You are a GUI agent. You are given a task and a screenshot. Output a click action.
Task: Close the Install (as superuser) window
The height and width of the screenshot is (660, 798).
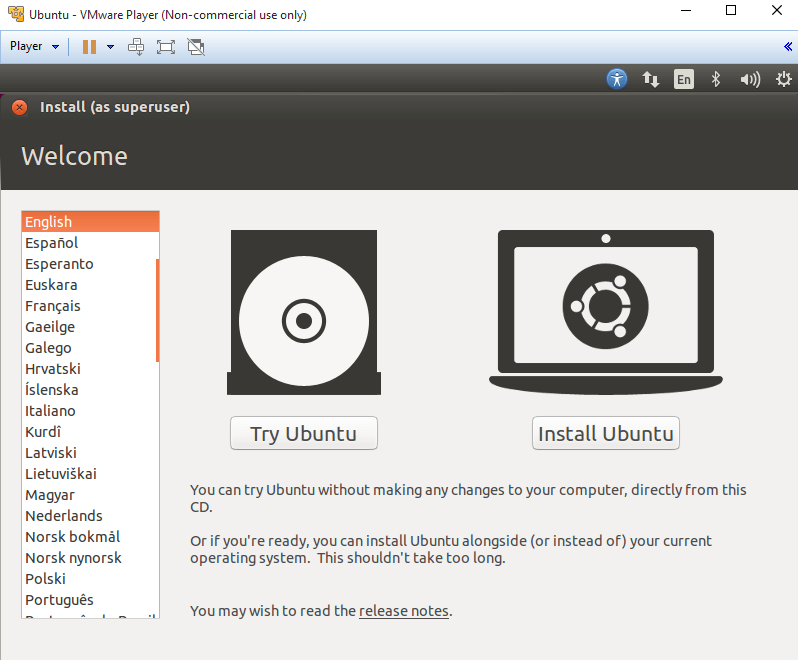coord(19,107)
